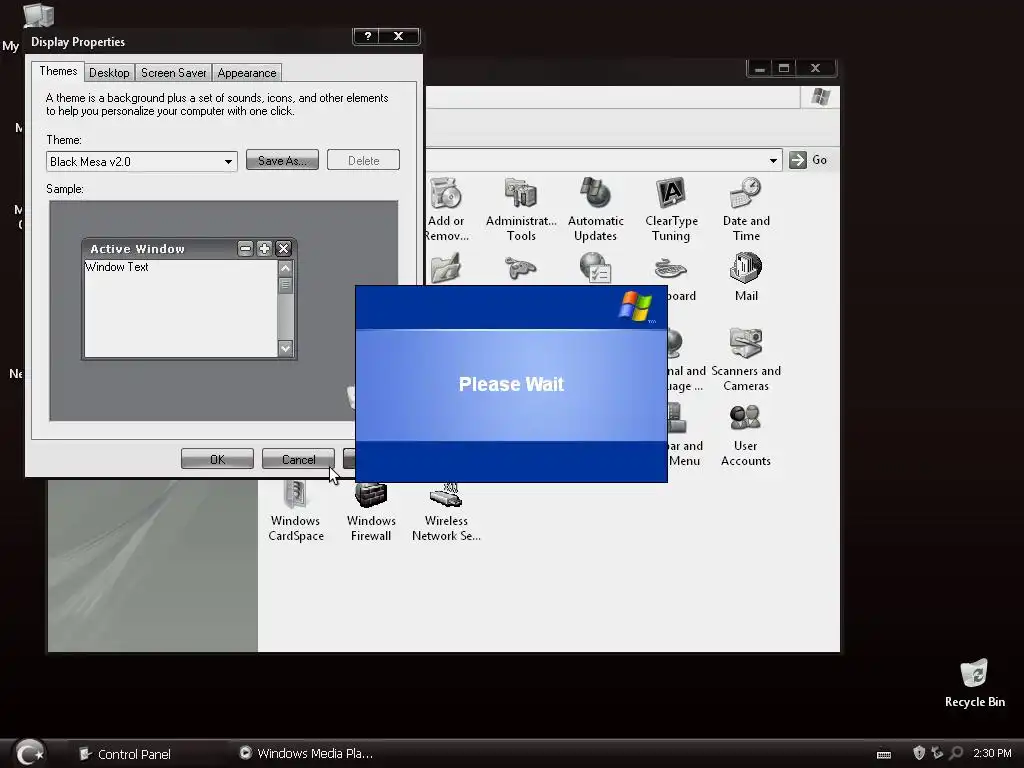Click the My Computer desktop icon
1024x768 pixels.
pyautogui.click(x=38, y=14)
